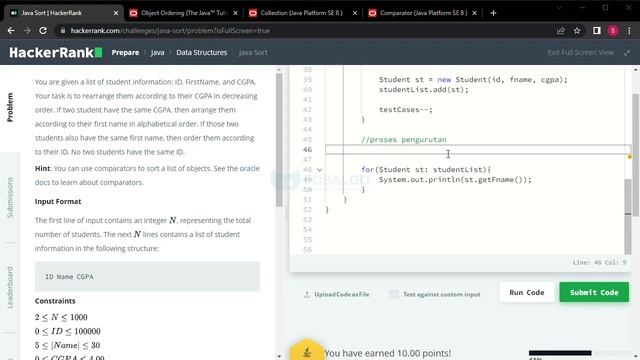This screenshot has height=360, width=640.
Task: Switch to the Comparator Java Platform tab
Action: coord(422,13)
